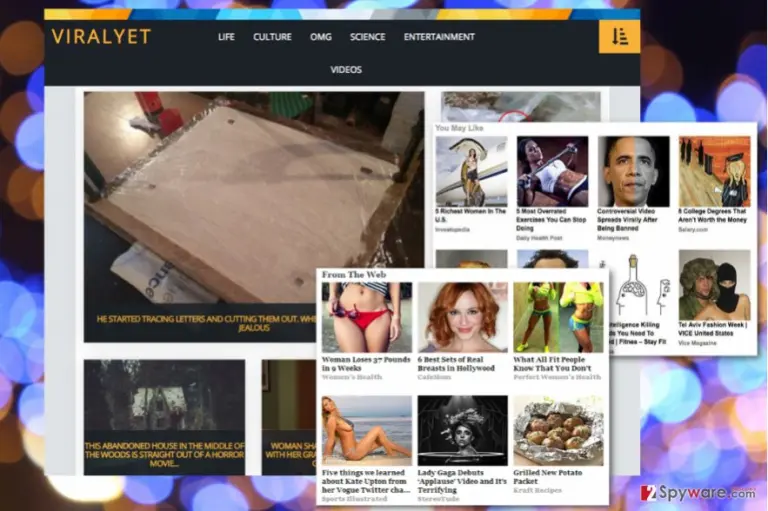Open 'Woman Loses 37 Pounds in 9 Weeks' link
The width and height of the screenshot is (768, 511).
pos(366,364)
